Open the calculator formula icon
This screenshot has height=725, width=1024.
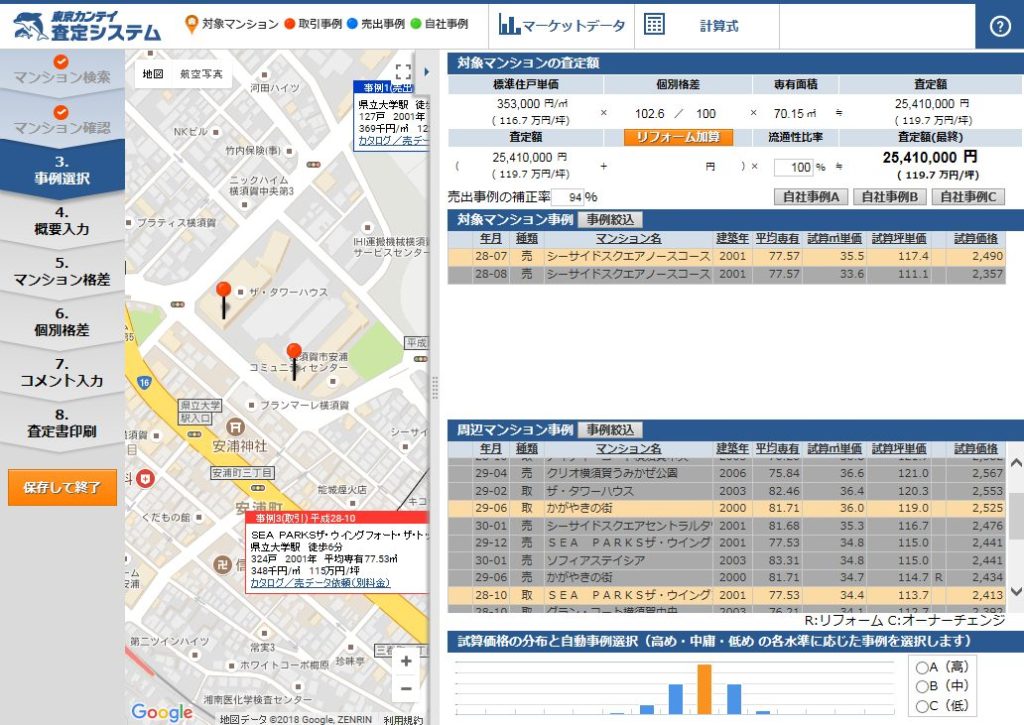[655, 26]
